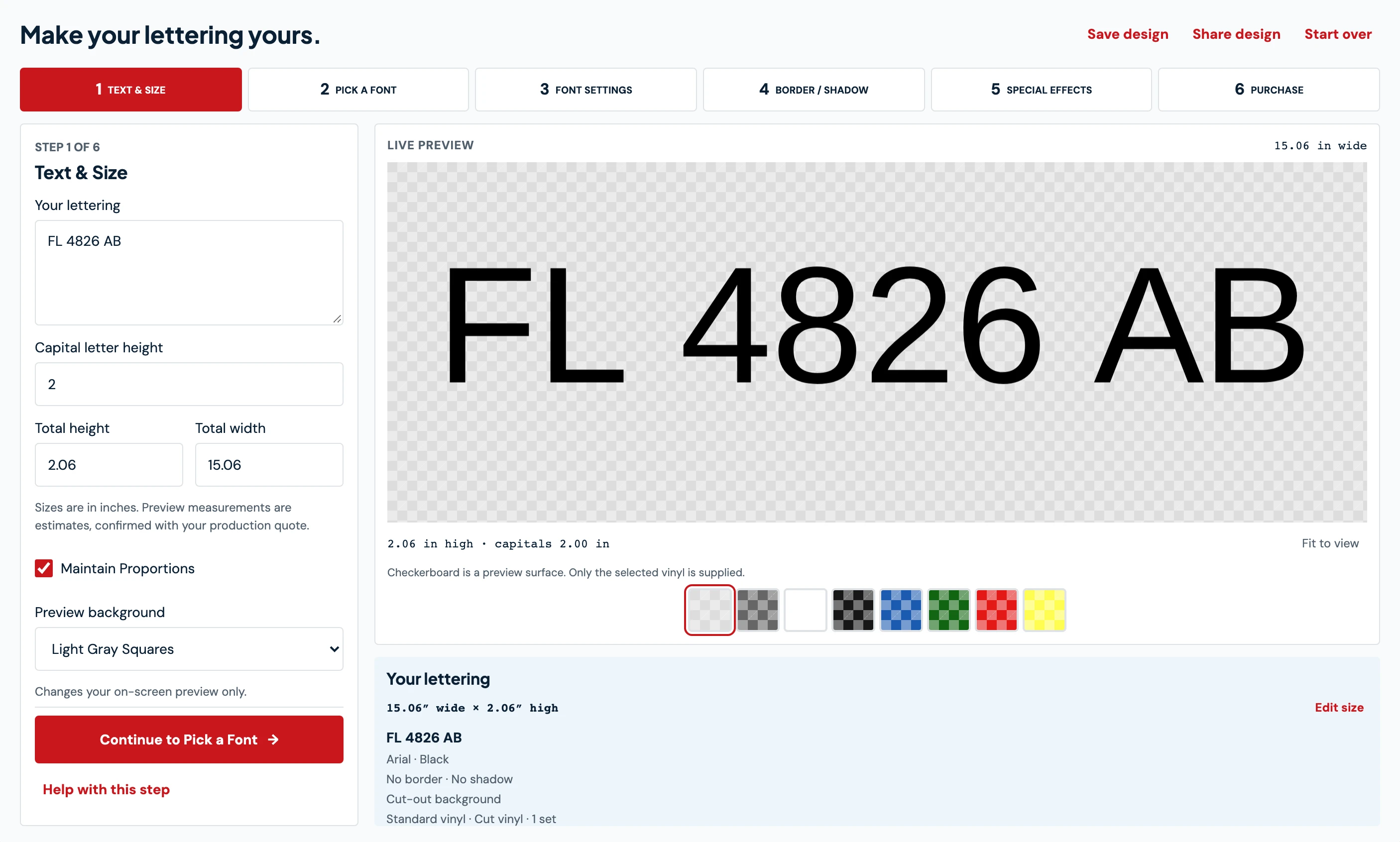Viewport: 1400px width, 842px height.
Task: Switch to the Font Settings tab
Action: (x=586, y=90)
